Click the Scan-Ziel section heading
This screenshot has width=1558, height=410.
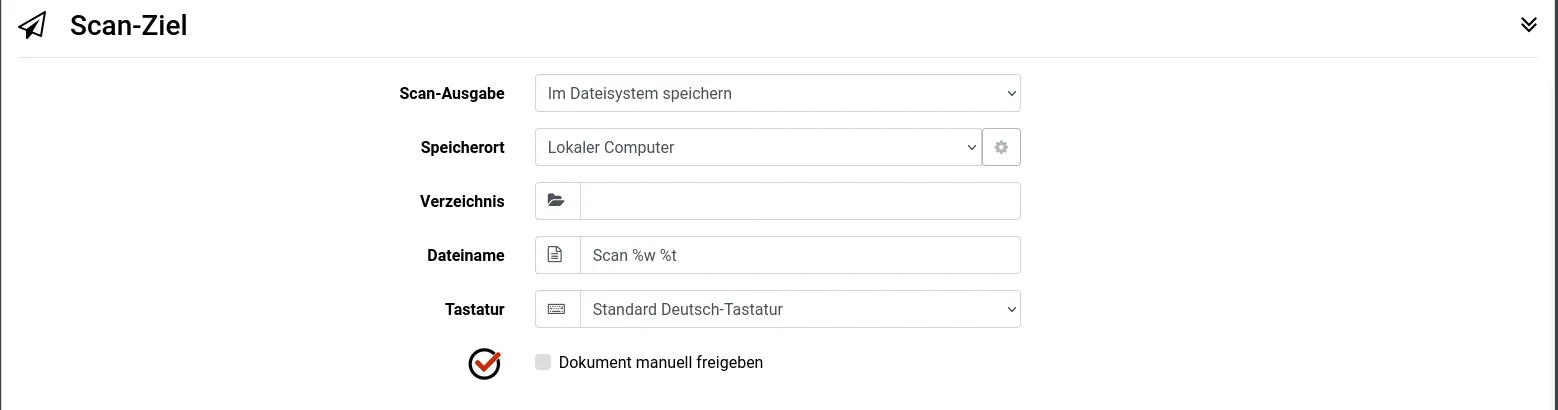coord(129,26)
